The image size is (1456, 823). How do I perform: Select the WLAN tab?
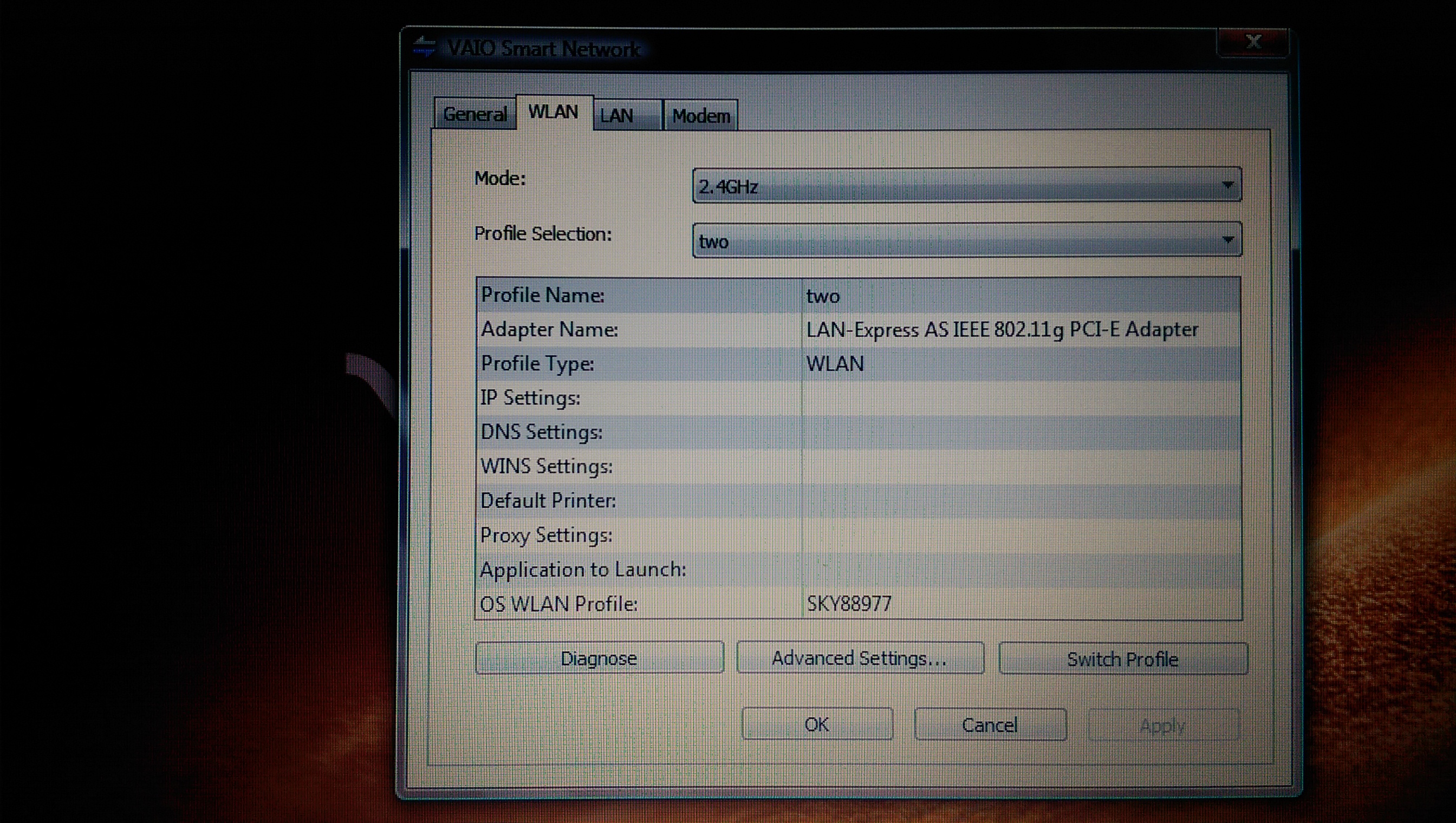click(553, 113)
